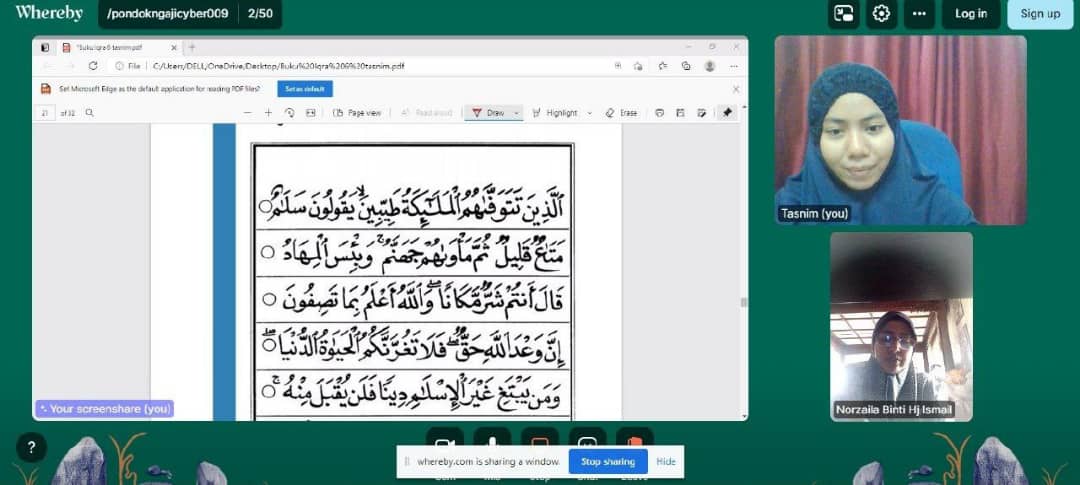This screenshot has height=485, width=1080.
Task: Click Set as default for PDF files
Action: click(x=304, y=89)
